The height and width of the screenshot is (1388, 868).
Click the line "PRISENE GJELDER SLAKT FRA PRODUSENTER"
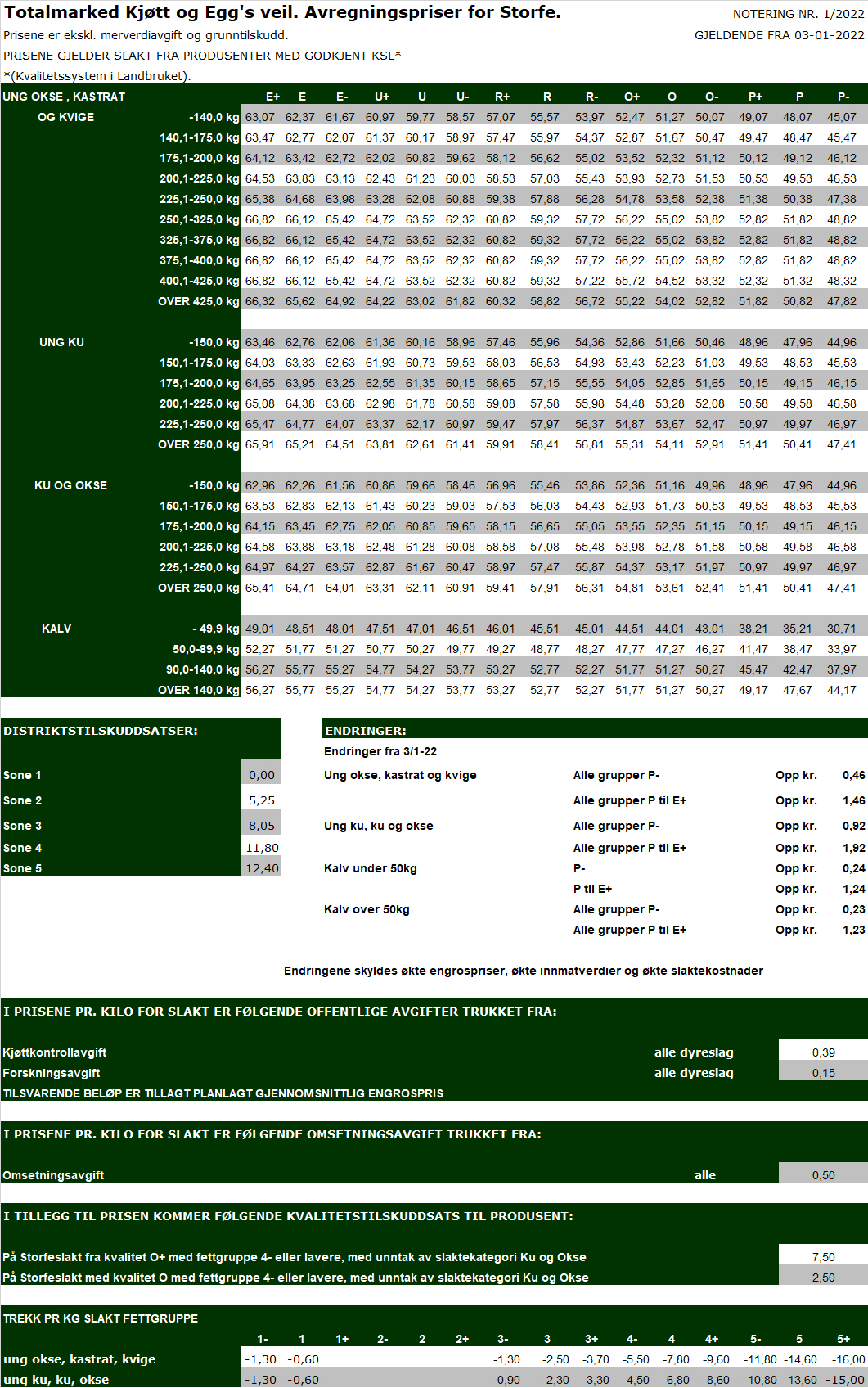click(202, 56)
